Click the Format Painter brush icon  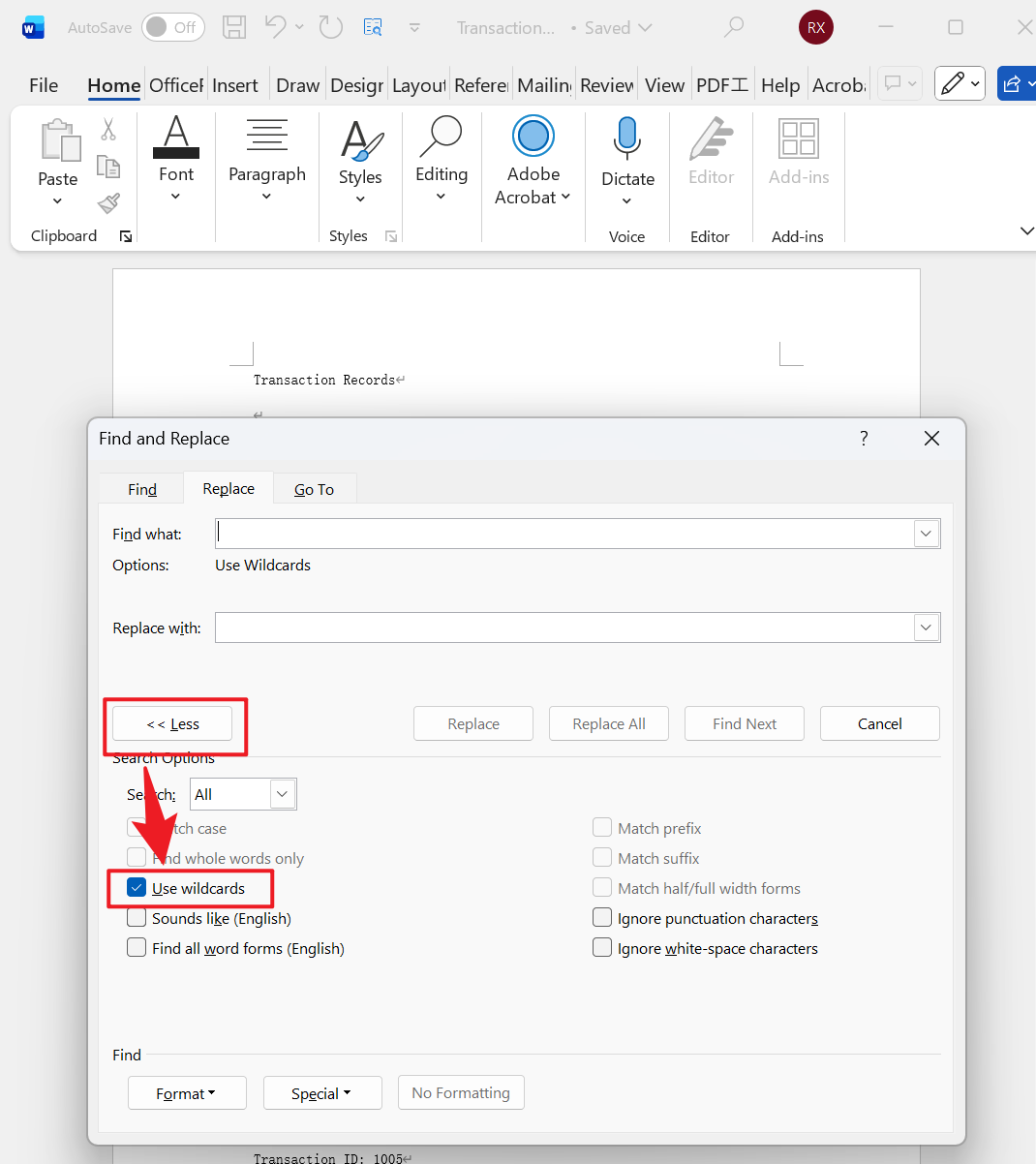point(108,203)
